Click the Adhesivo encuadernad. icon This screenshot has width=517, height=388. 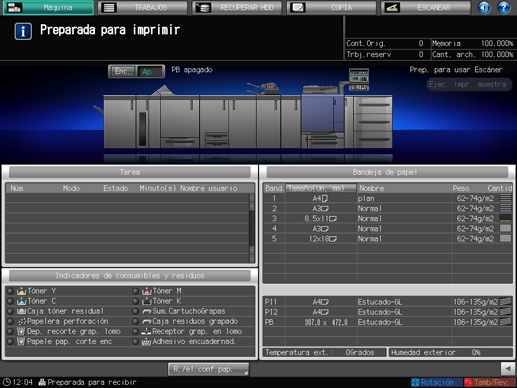[x=147, y=342]
